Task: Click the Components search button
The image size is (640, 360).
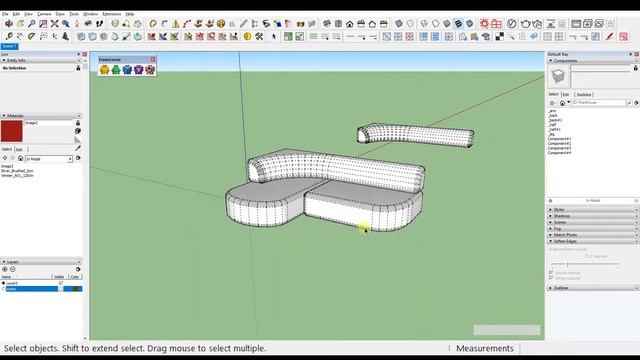Action: point(629,103)
